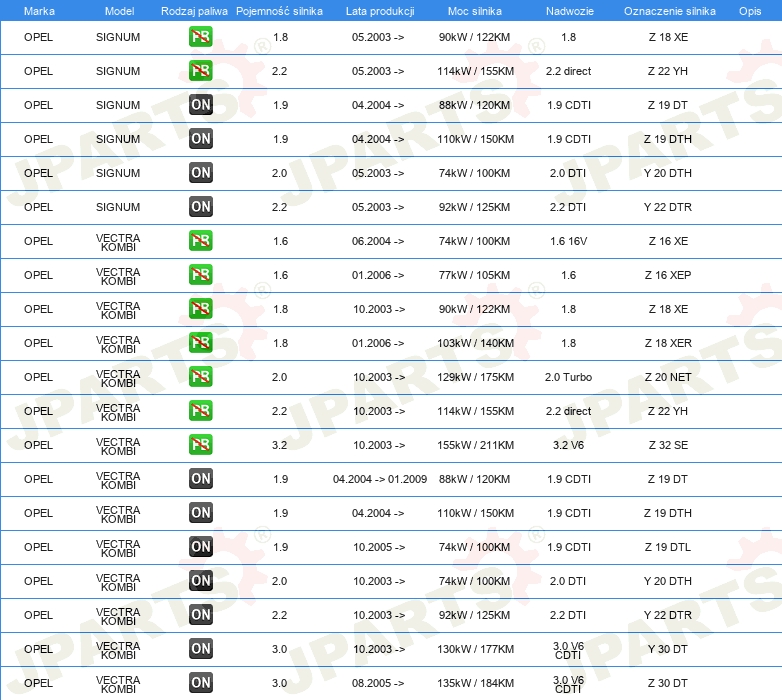Click petrol icon in Vectra Kombi Z 18 XER row
This screenshot has width=782, height=700.
point(200,343)
